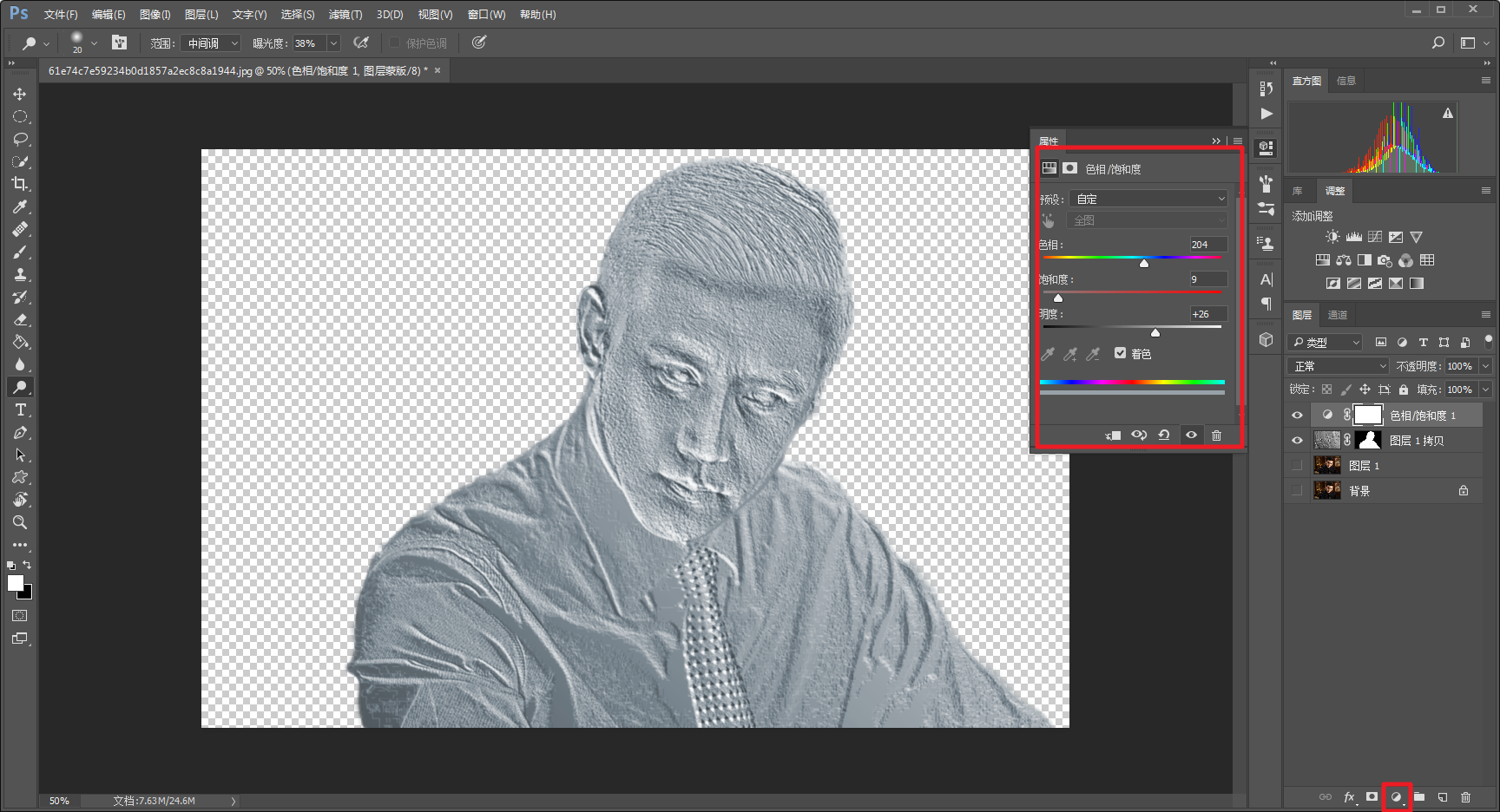
Task: Show the 图层 1 layer
Action: pos(1297,466)
